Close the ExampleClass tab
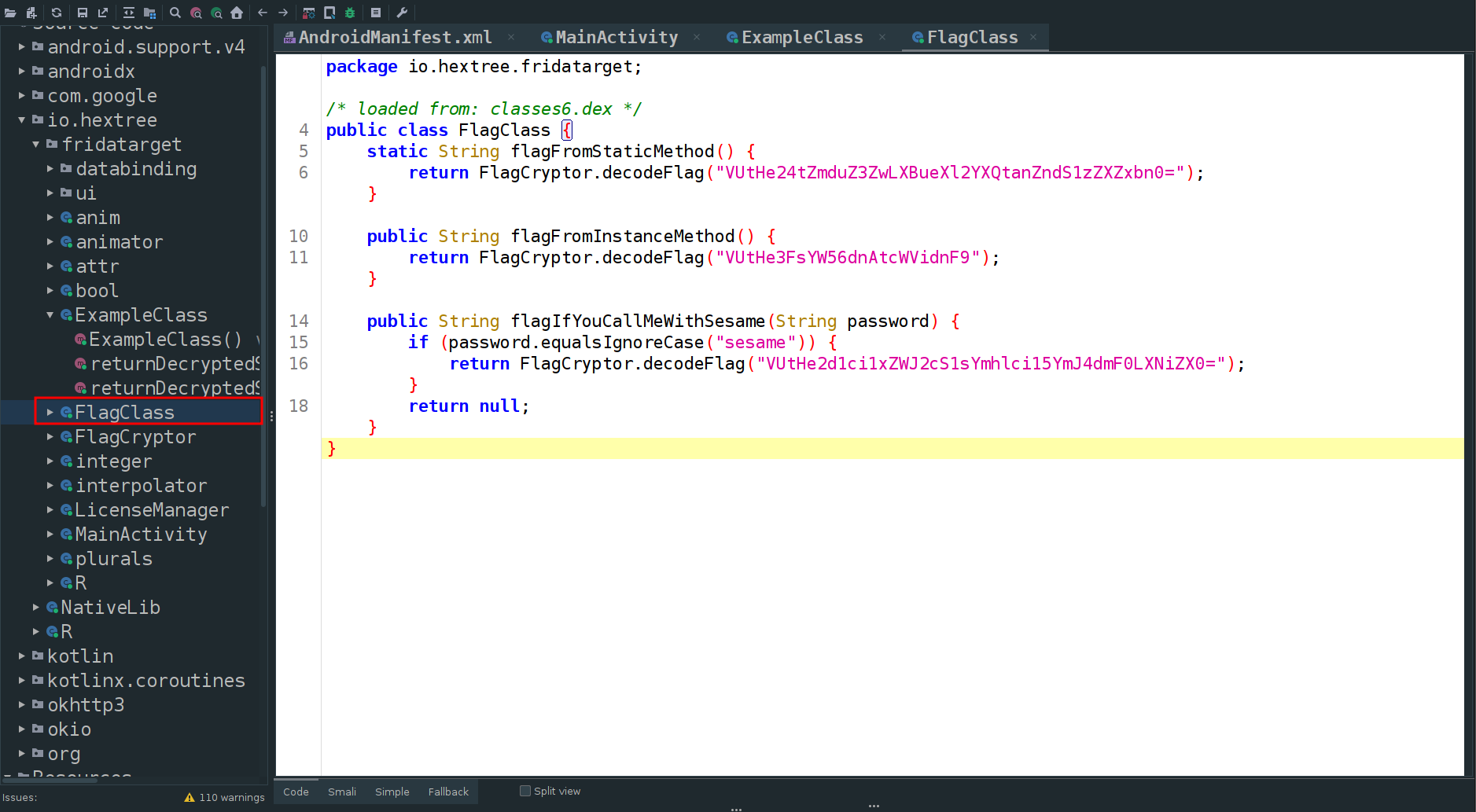This screenshot has height=812, width=1476. coord(882,37)
